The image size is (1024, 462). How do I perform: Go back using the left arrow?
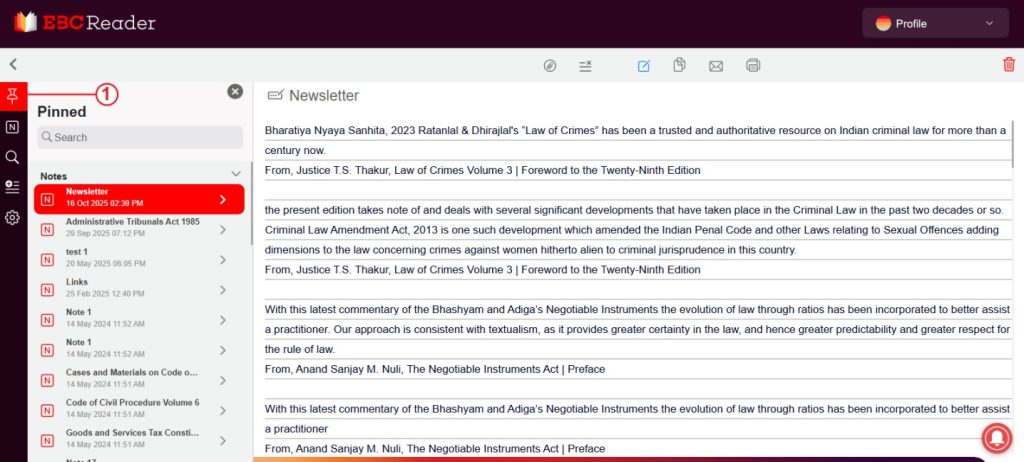coord(13,65)
